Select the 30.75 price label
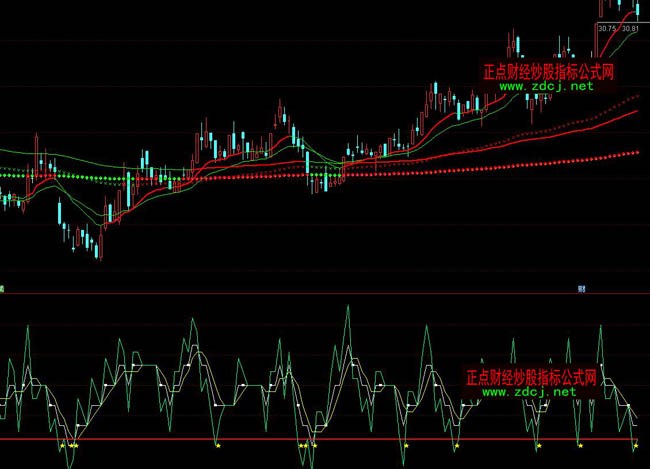This screenshot has width=650, height=469. 607,29
